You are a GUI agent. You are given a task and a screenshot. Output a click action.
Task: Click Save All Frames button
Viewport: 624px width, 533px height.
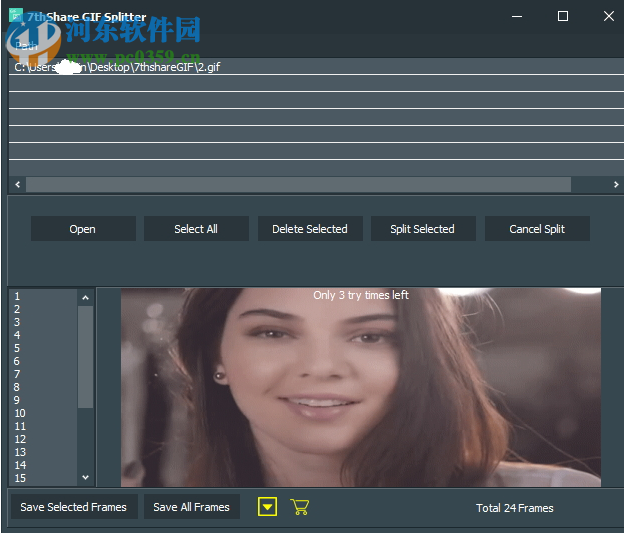[x=192, y=507]
